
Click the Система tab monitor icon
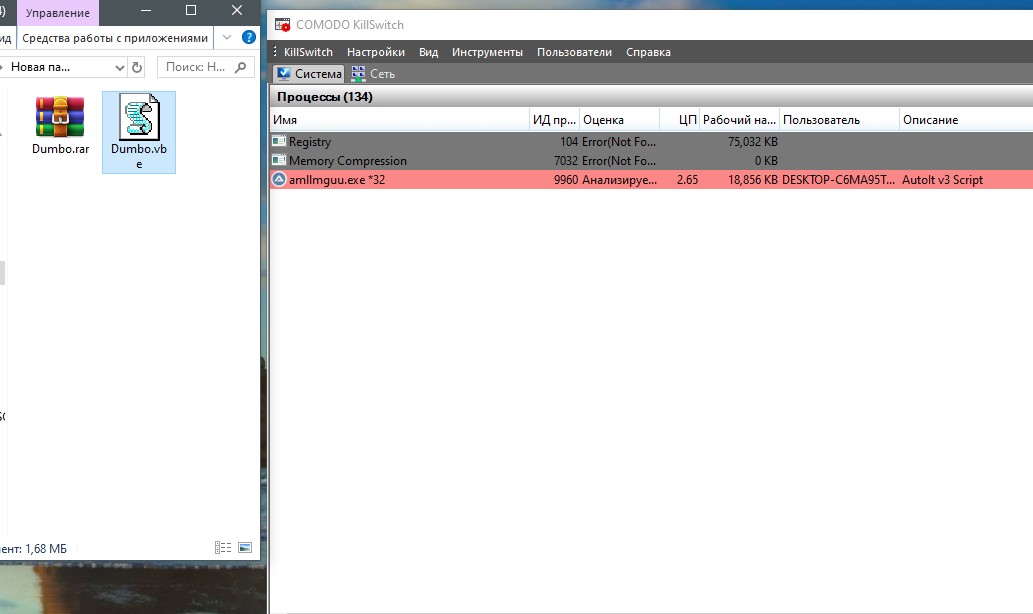[284, 74]
